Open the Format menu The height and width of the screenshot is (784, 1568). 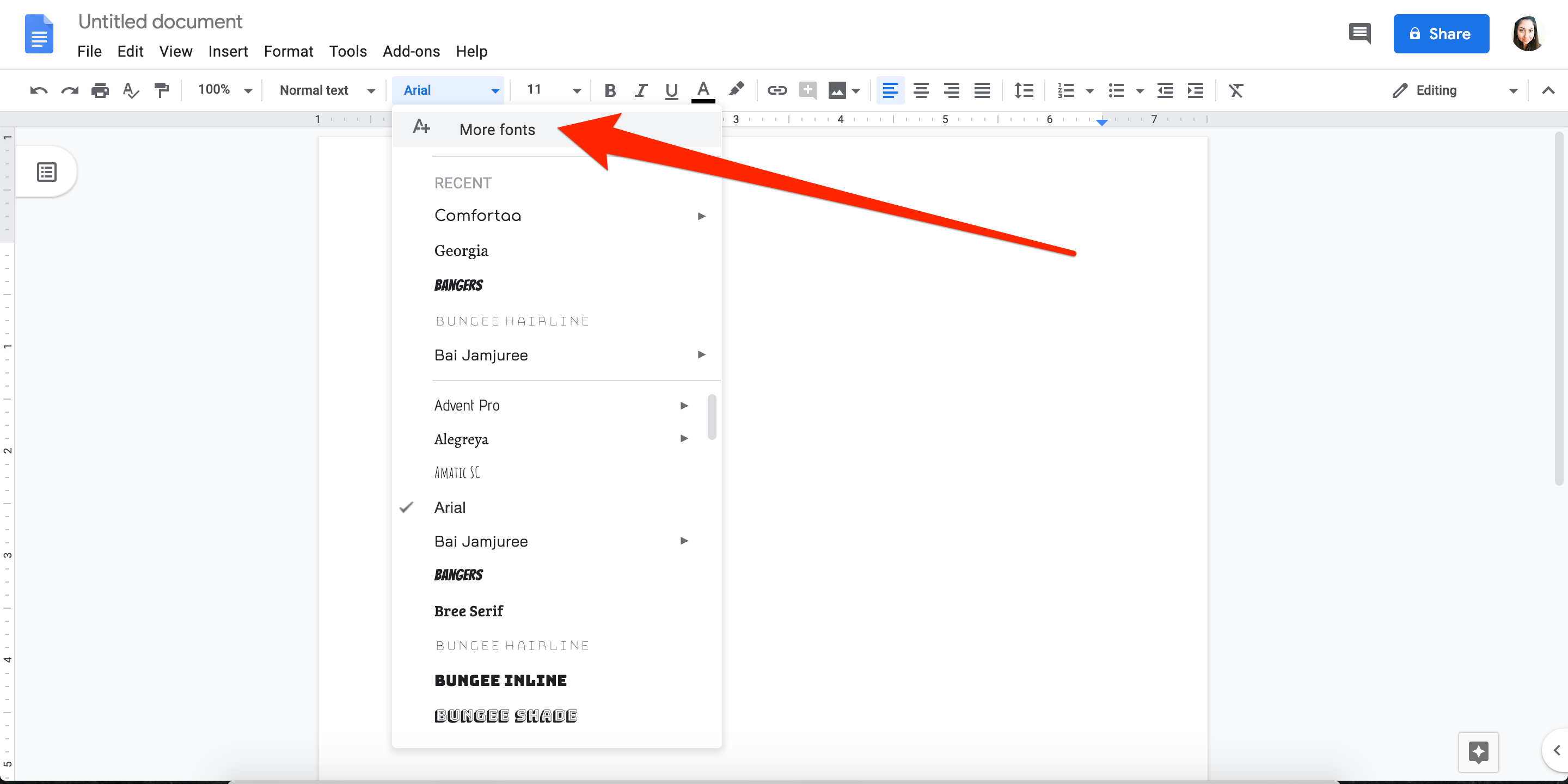[288, 51]
